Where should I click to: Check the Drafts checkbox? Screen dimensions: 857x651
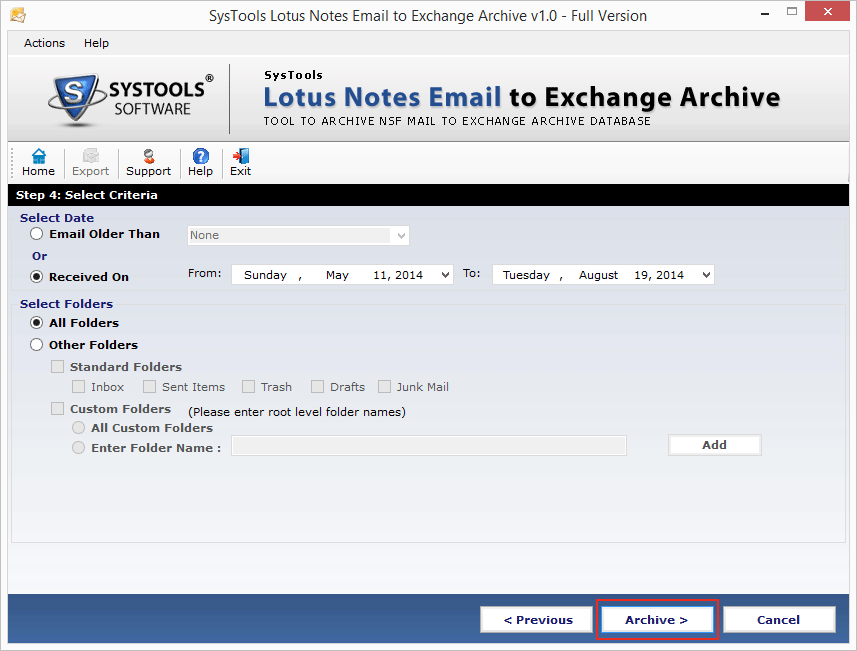point(317,386)
